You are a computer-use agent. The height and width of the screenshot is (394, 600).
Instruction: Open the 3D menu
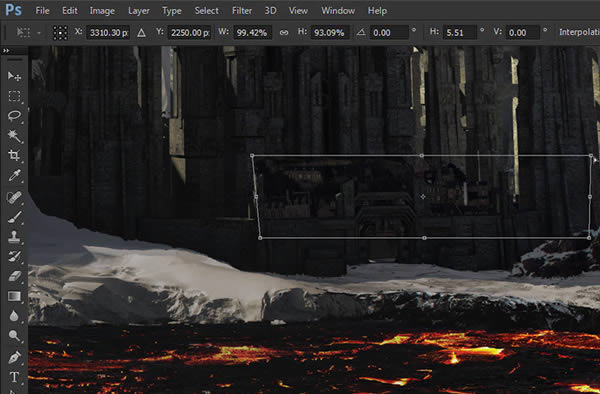(x=271, y=11)
